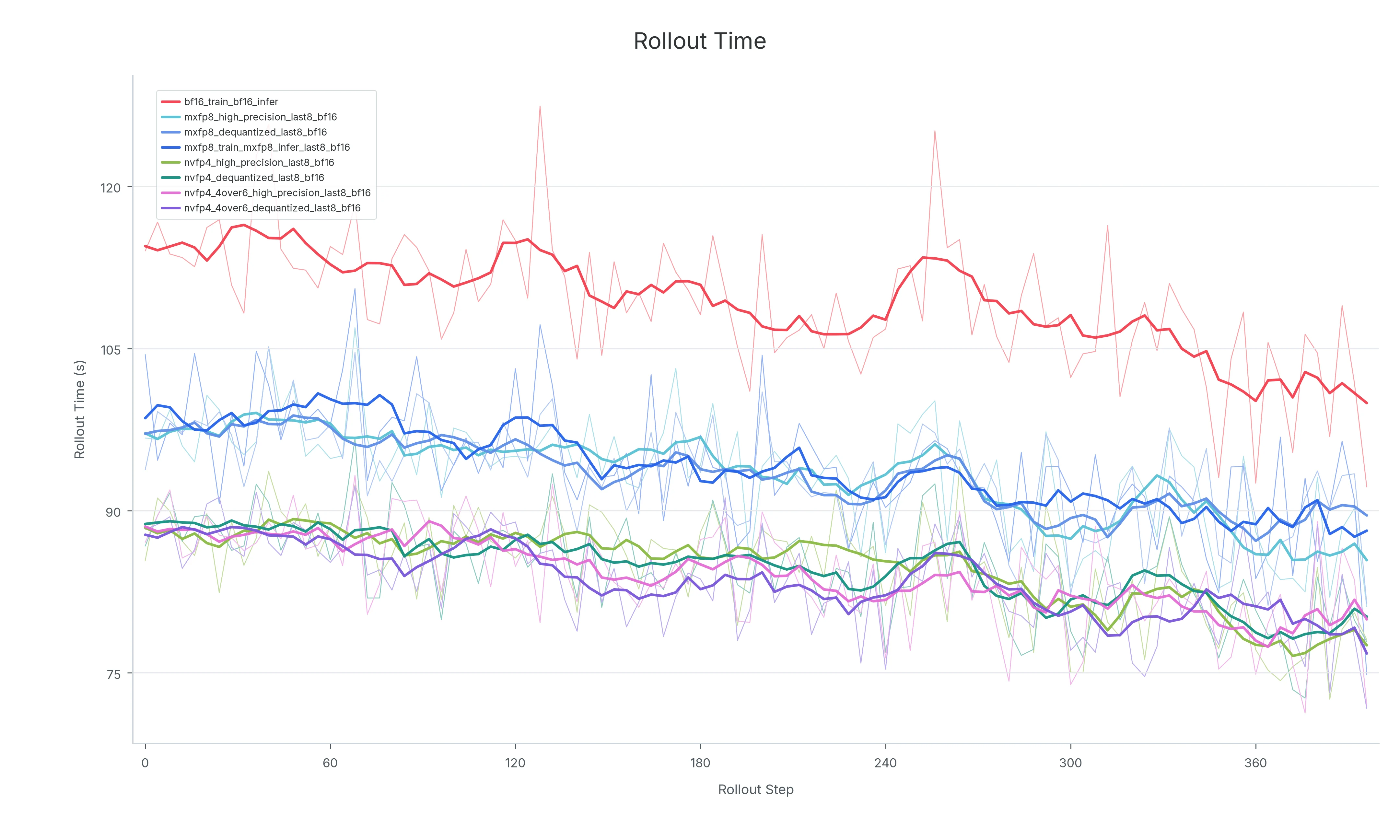Click the bf16_train_bf16_infer legend entry
Image resolution: width=1400 pixels, height=840 pixels.
220,102
